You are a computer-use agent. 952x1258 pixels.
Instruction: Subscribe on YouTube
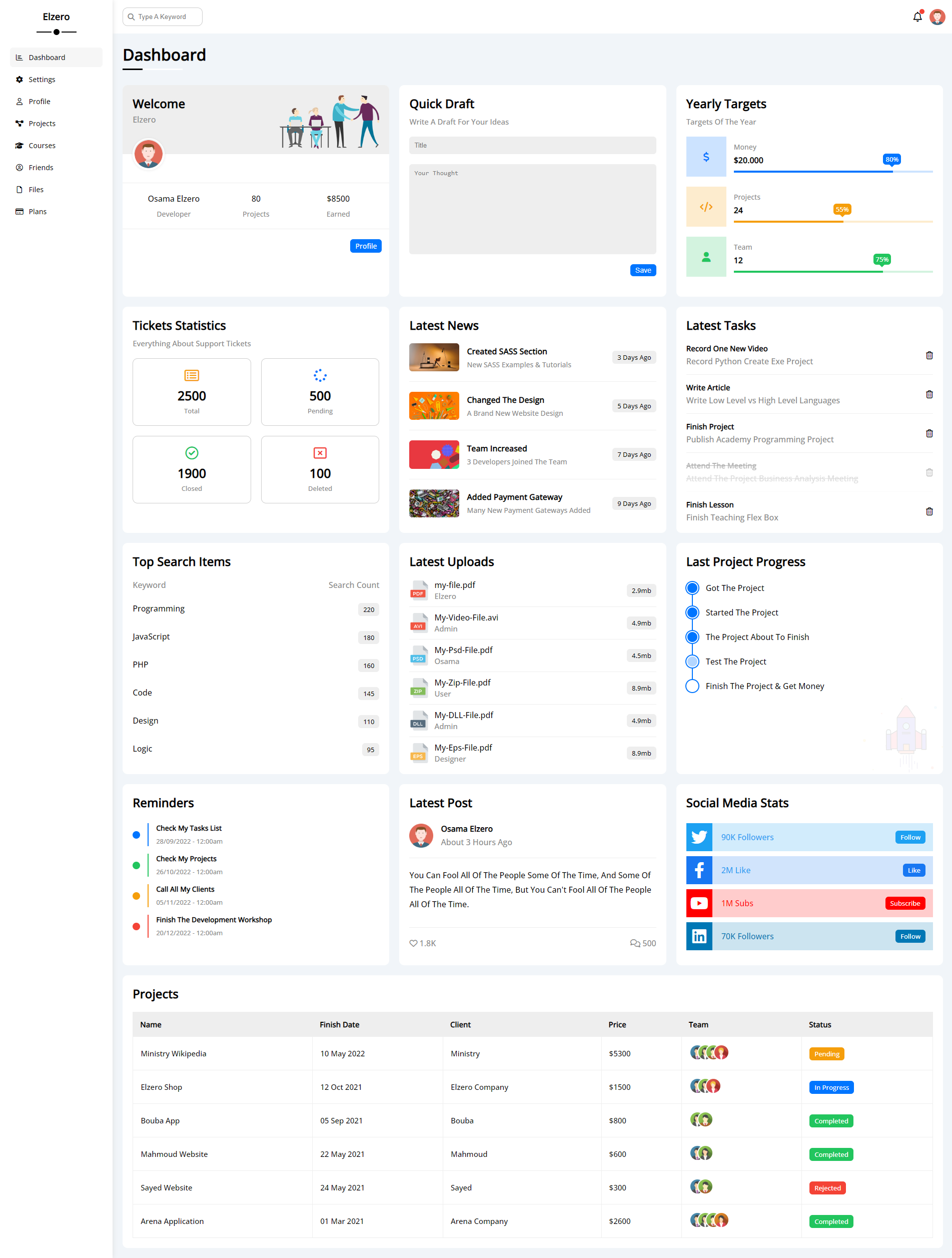[x=905, y=903]
